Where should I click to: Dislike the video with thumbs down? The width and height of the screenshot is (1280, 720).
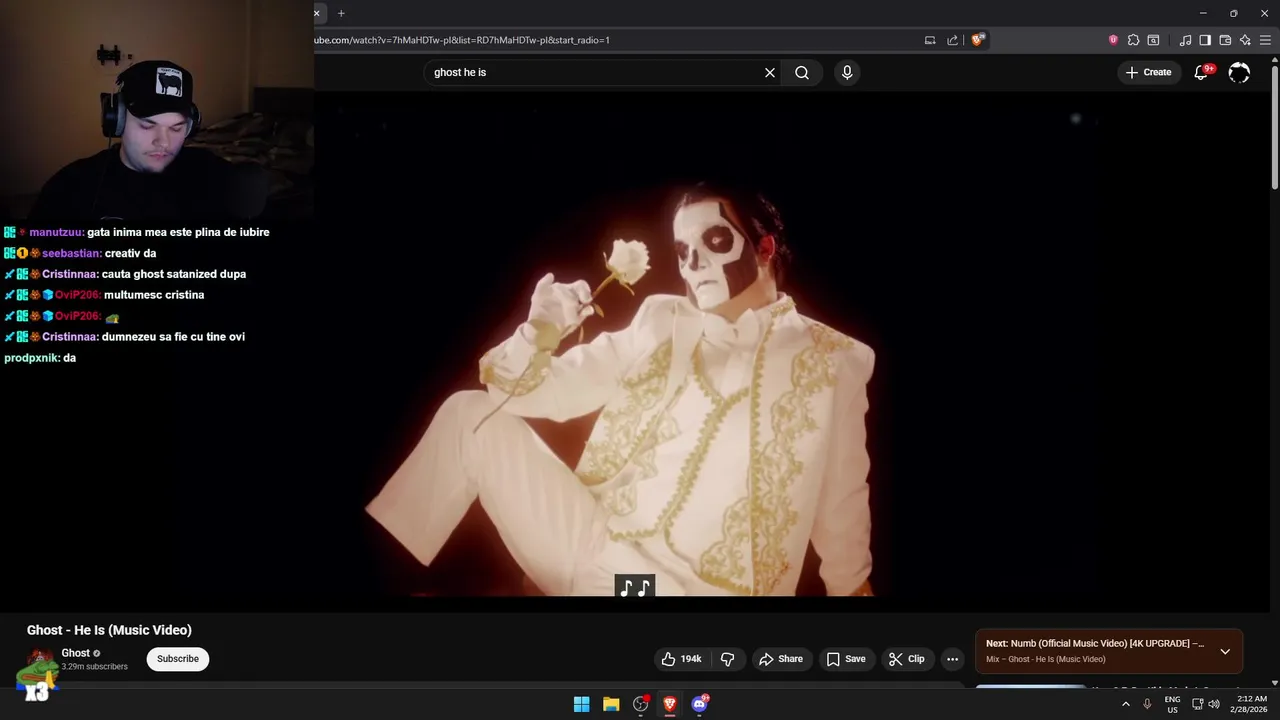[x=728, y=659]
